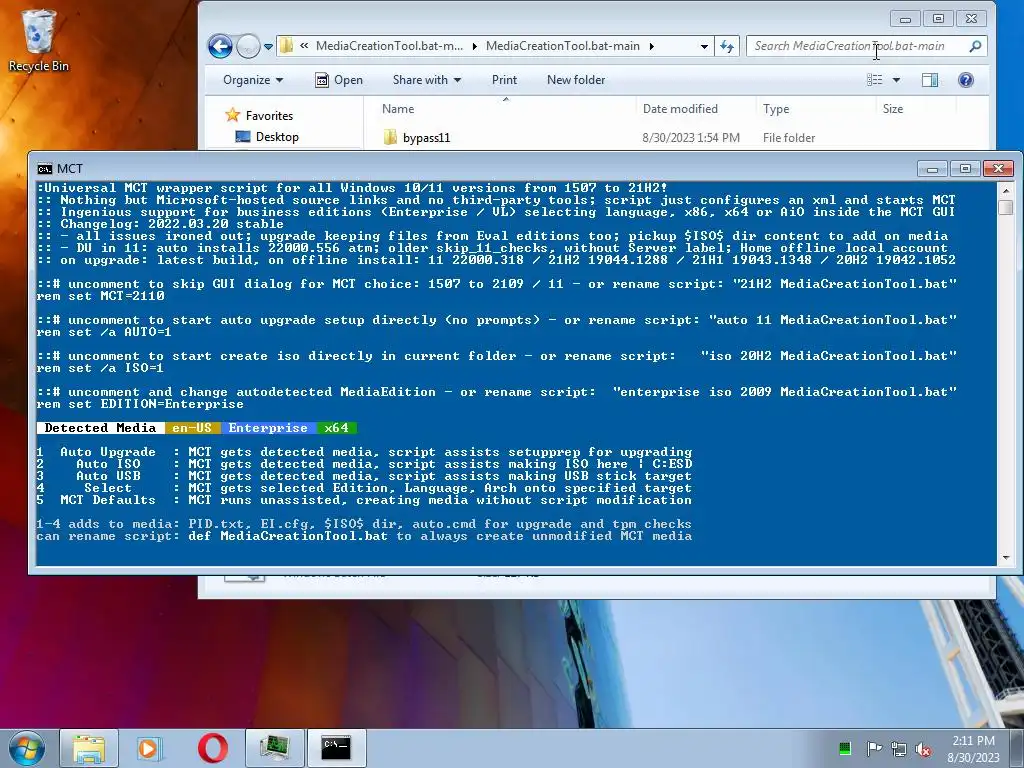The height and width of the screenshot is (768, 1024).
Task: Close the MCT console window
Action: (x=999, y=169)
